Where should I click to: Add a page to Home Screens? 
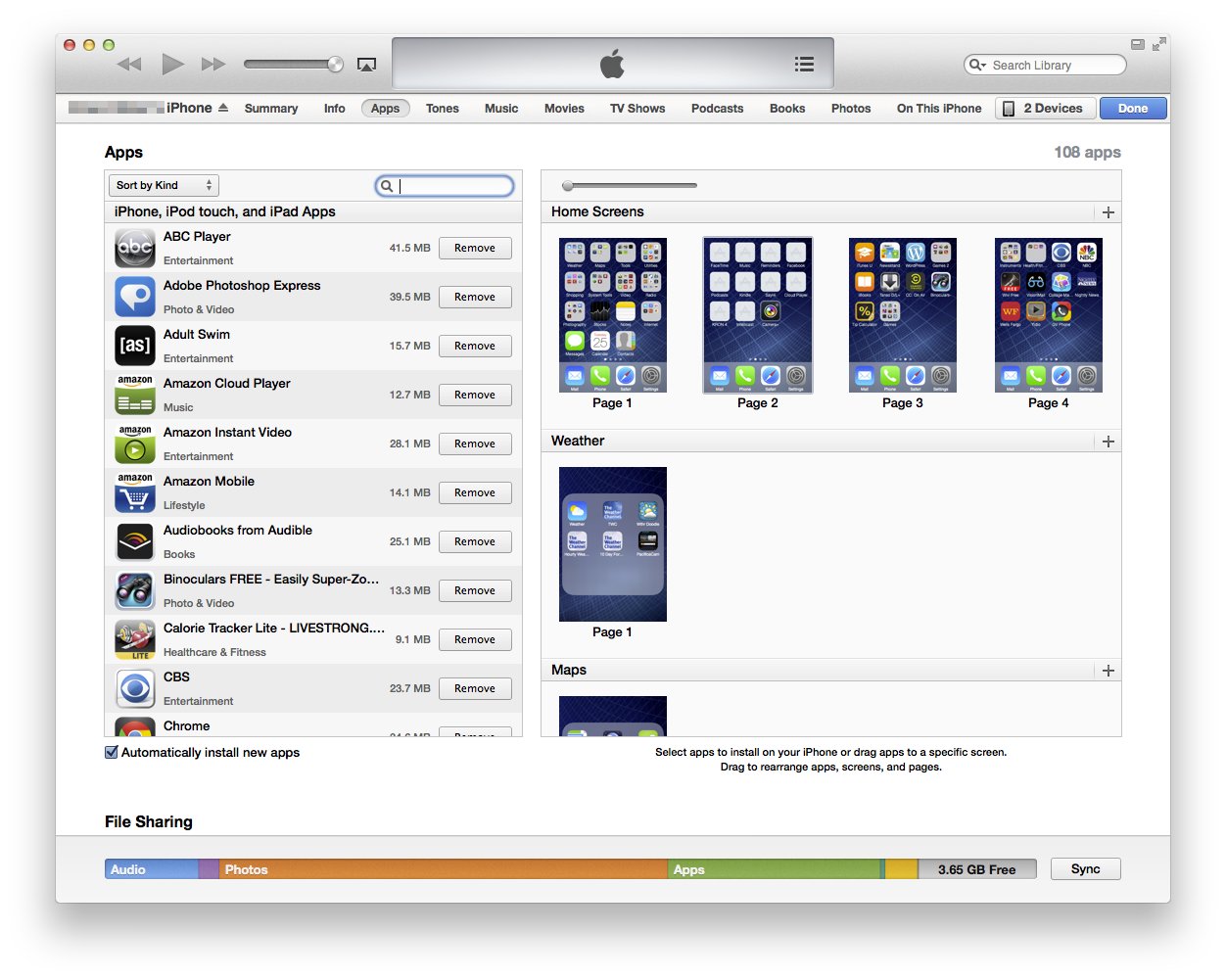point(1108,212)
